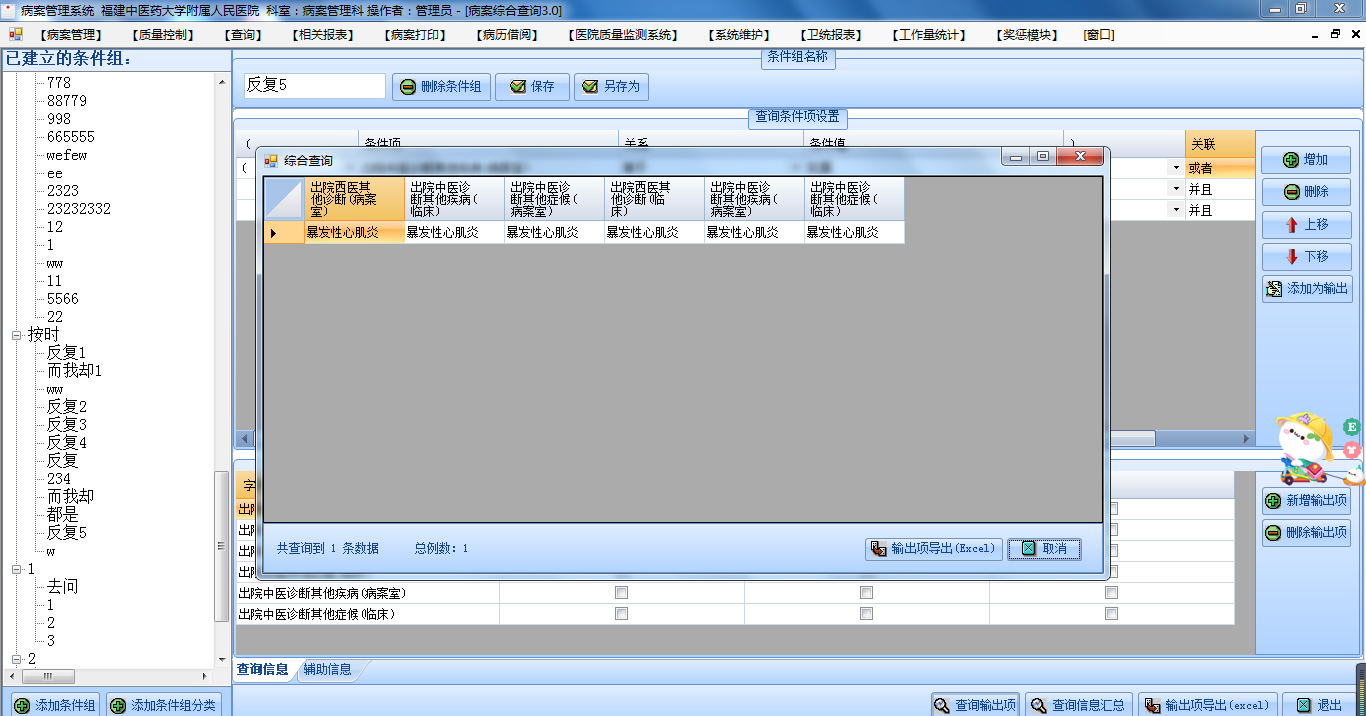Viewport: 1366px width, 716px height.
Task: Click the application icon left of 病案管理 menu
Action: coord(16,34)
